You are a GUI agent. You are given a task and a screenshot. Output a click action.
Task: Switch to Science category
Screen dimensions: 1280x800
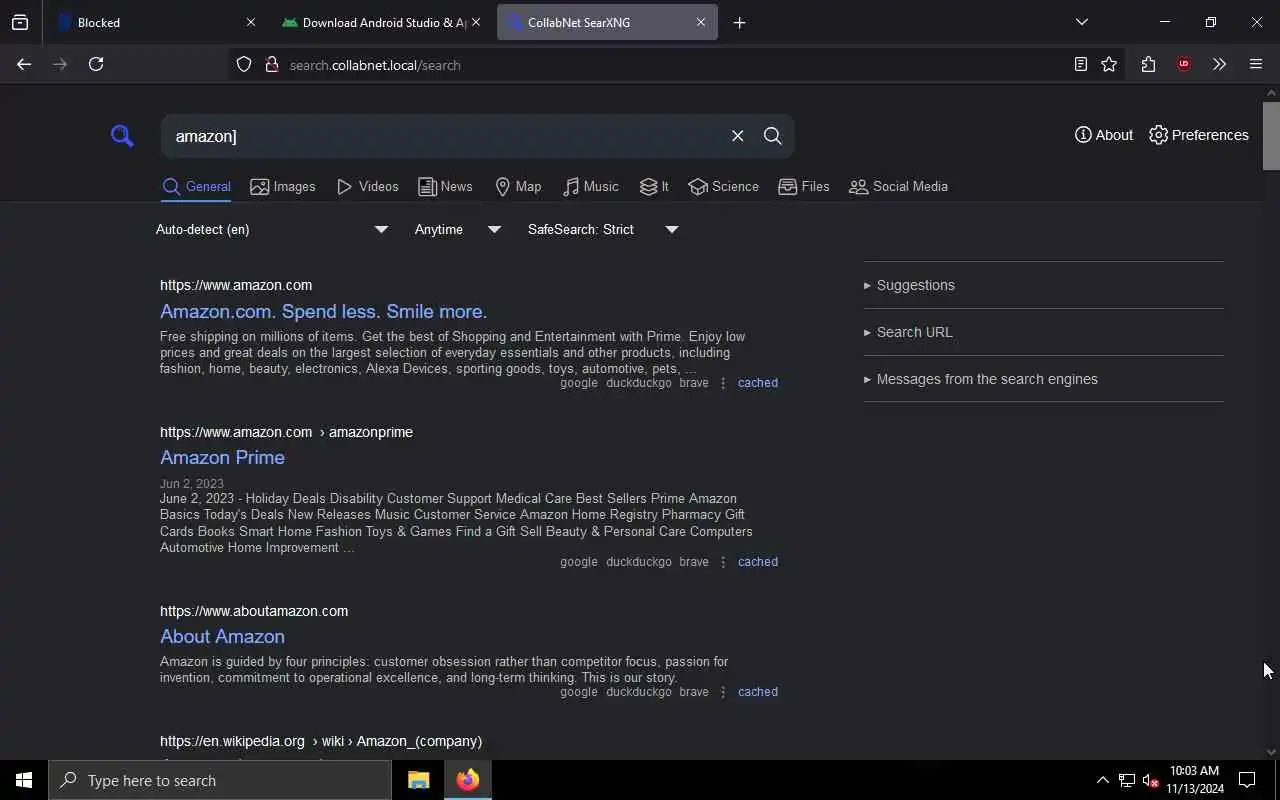[x=723, y=187]
